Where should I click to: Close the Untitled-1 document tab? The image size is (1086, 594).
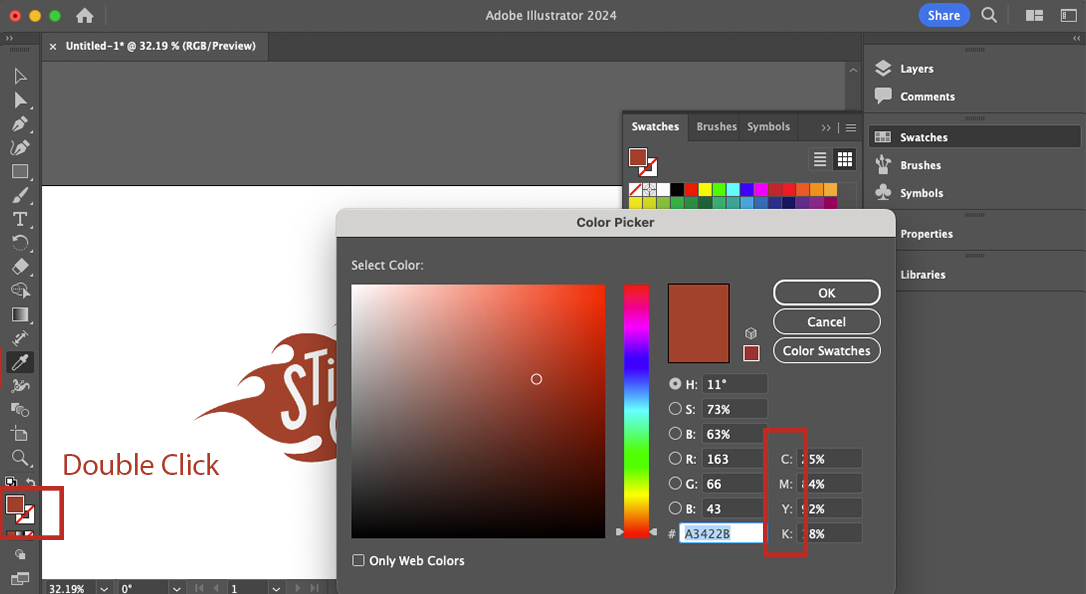coord(53,46)
